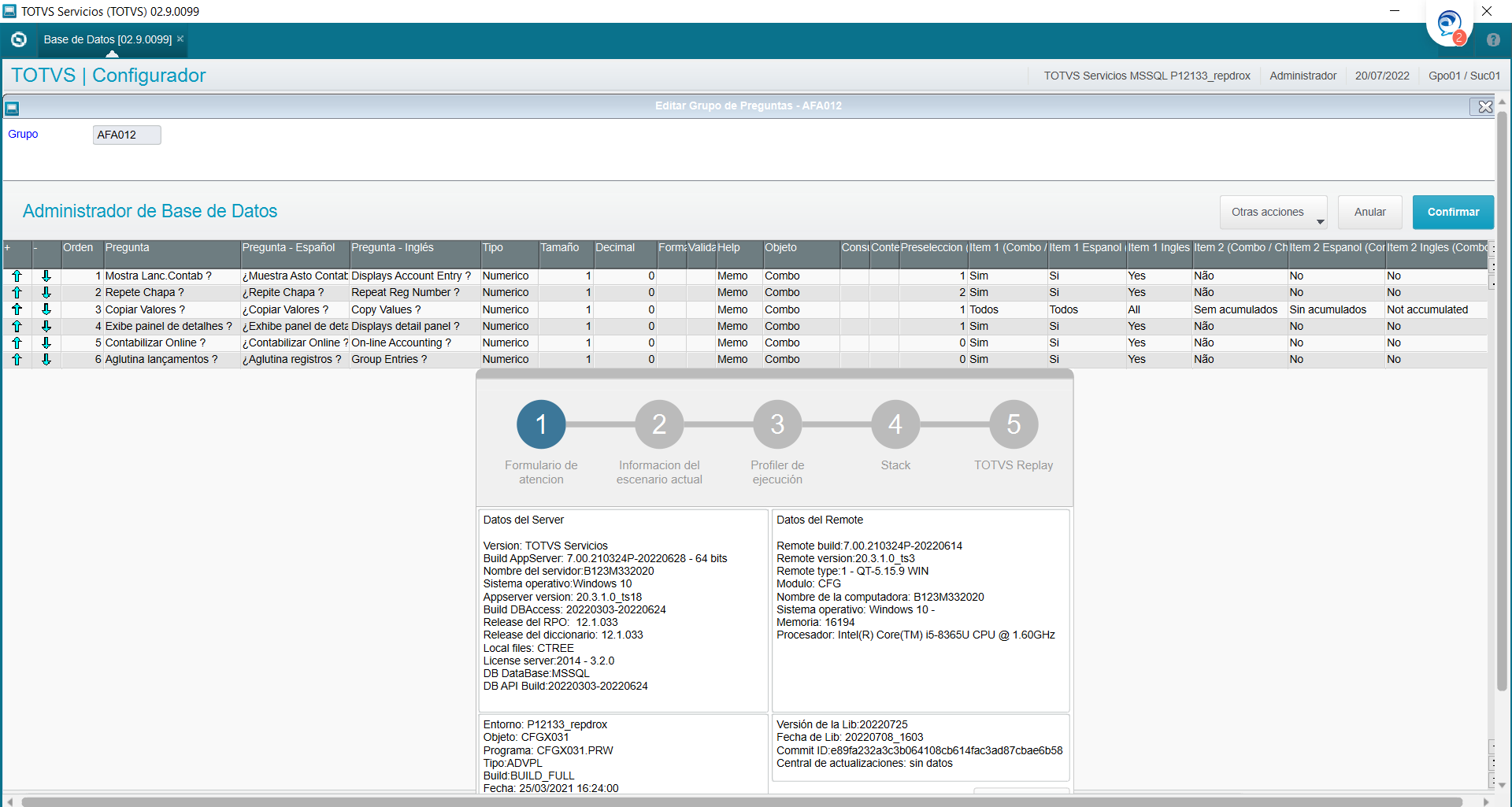Select step 4 Stack
The width and height of the screenshot is (1512, 807).
coord(895,424)
